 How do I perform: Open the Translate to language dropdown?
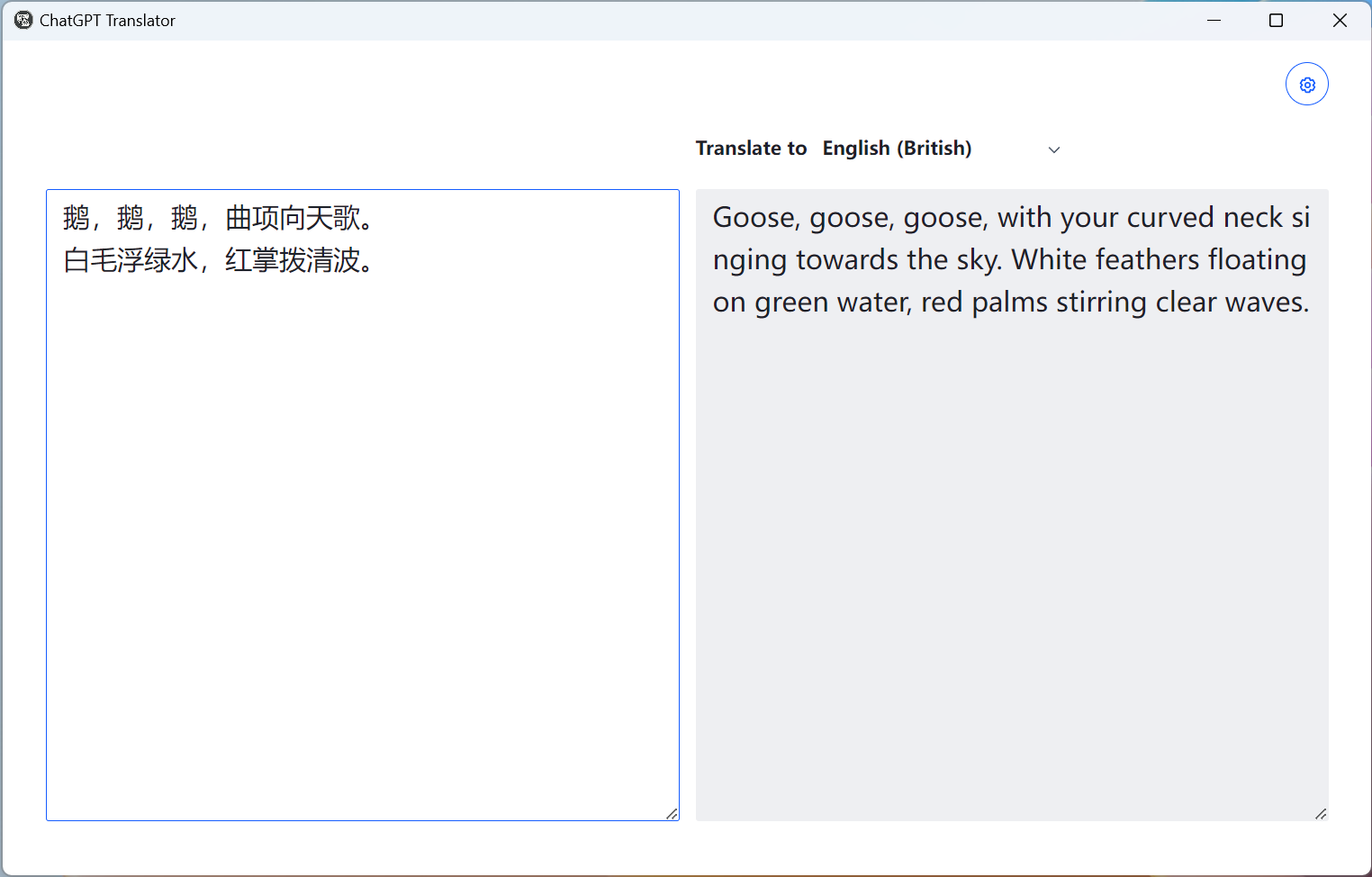[x=943, y=149]
